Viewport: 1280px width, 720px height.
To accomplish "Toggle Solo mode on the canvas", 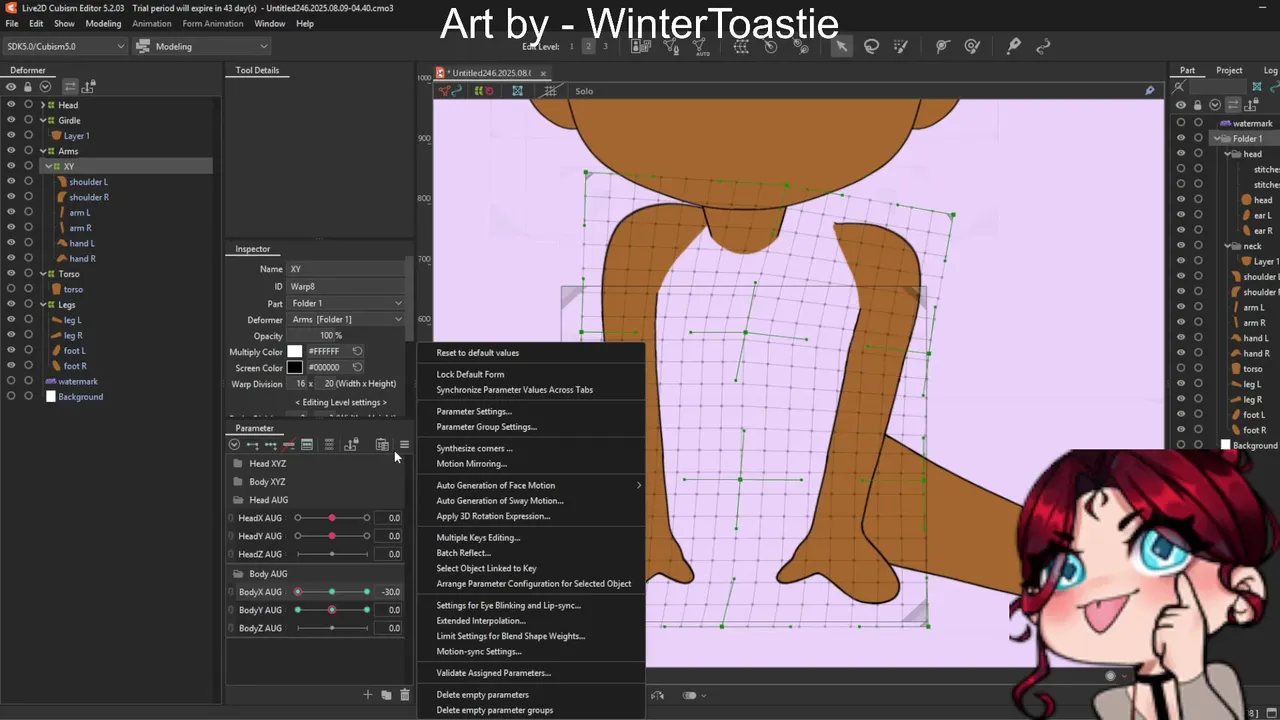I will 584,91.
